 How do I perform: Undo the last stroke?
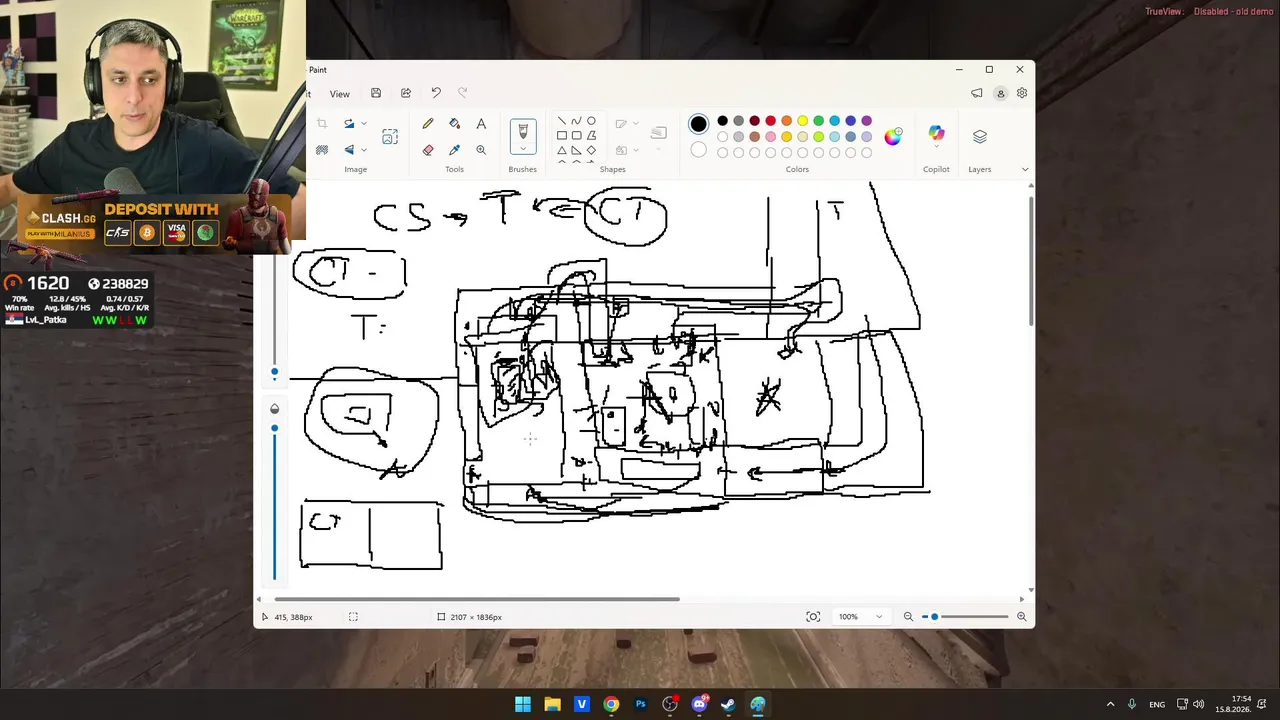tap(436, 93)
